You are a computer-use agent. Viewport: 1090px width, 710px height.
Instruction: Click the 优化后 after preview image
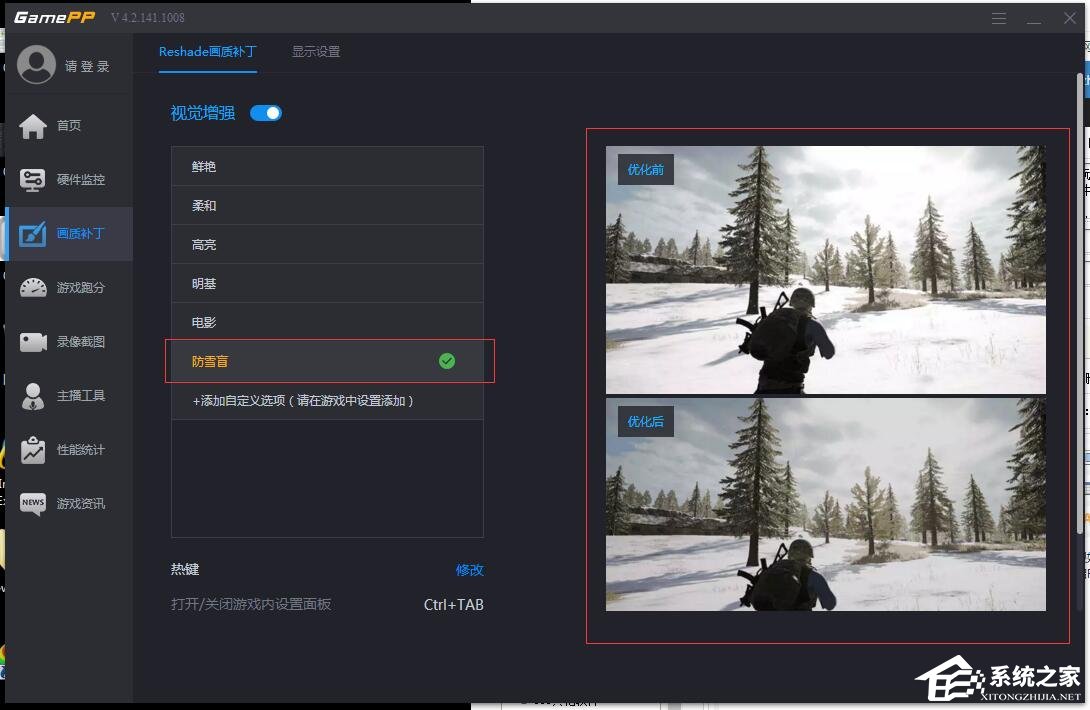pyautogui.click(x=825, y=504)
